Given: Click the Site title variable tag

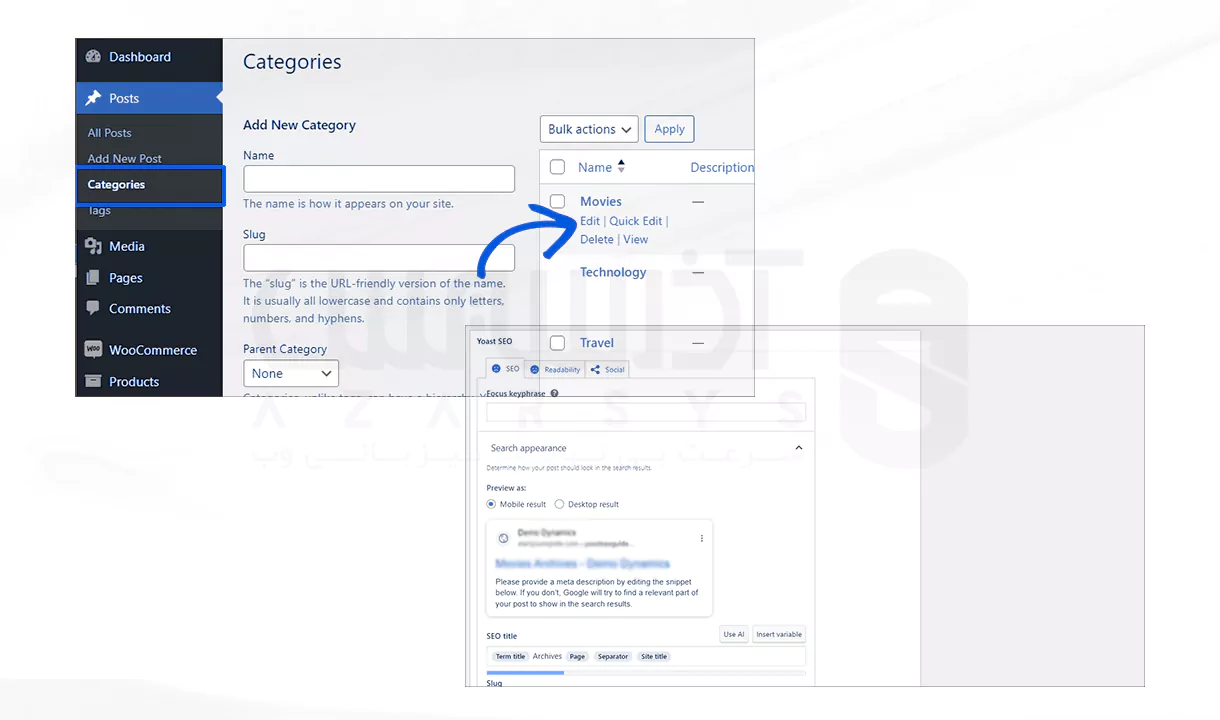Looking at the screenshot, I should pos(654,656).
